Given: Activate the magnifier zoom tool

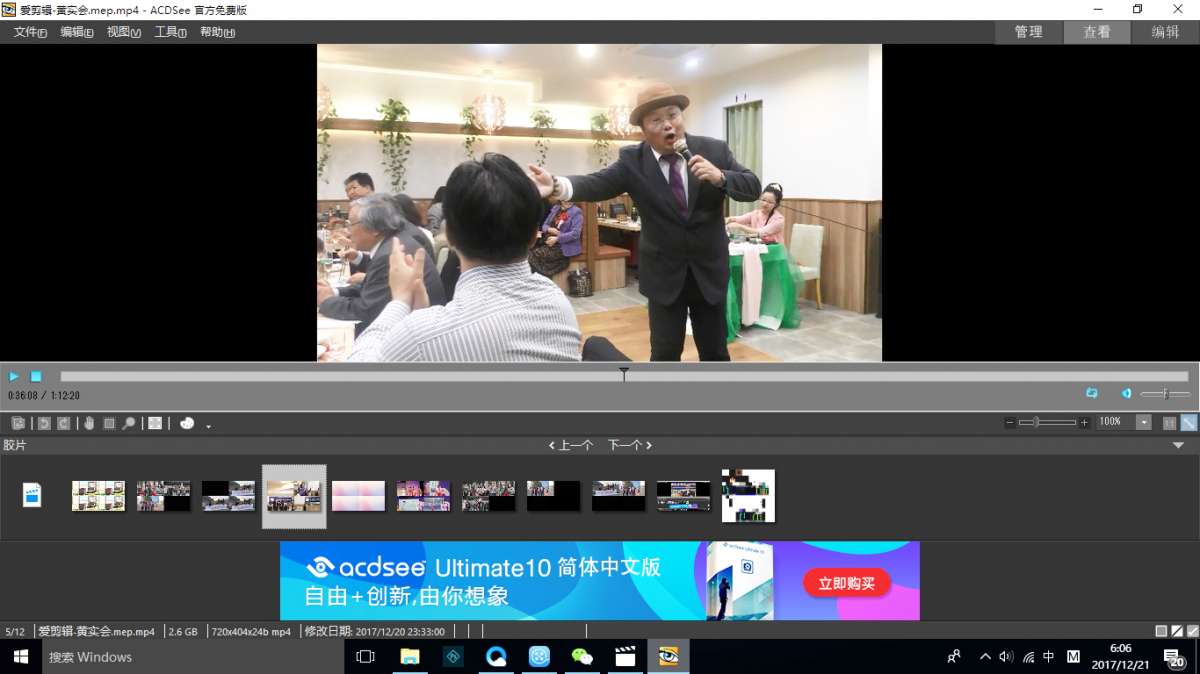Looking at the screenshot, I should 129,423.
